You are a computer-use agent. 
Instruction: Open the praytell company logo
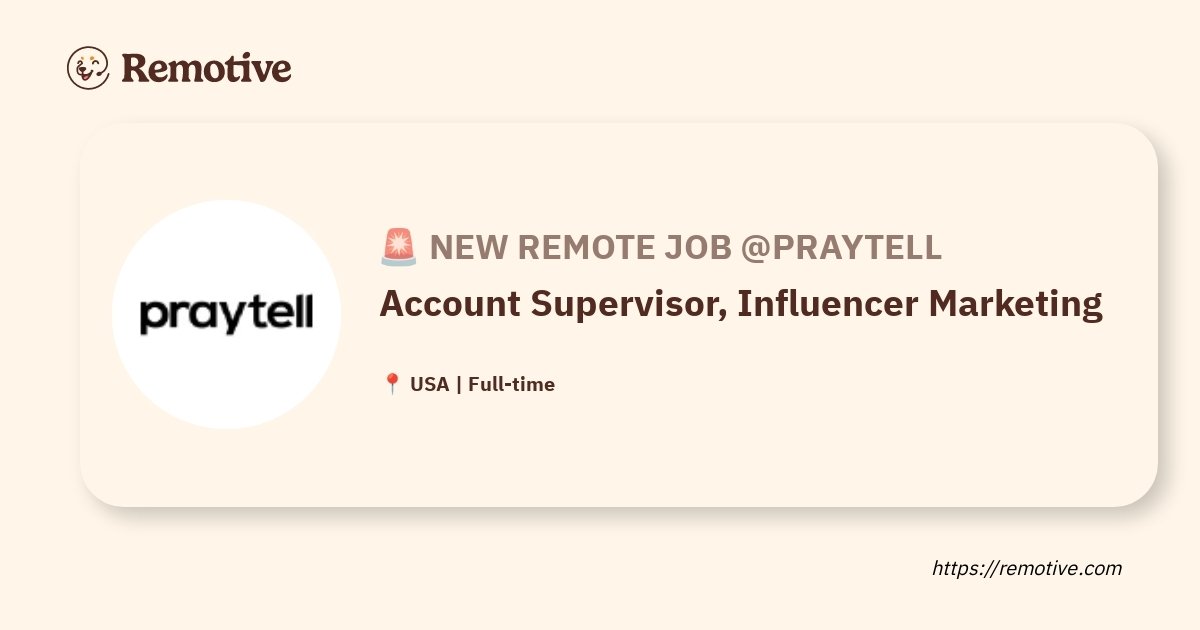(x=226, y=314)
